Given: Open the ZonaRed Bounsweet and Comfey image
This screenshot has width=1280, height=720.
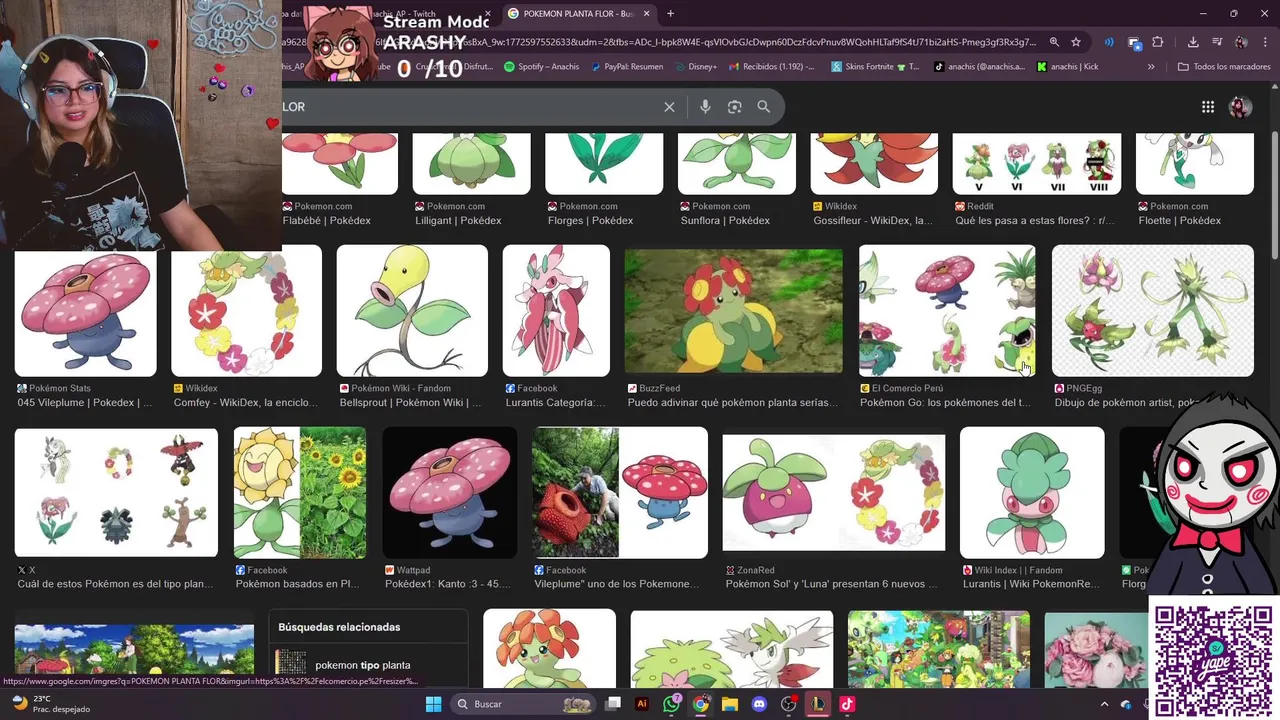Looking at the screenshot, I should click(834, 492).
